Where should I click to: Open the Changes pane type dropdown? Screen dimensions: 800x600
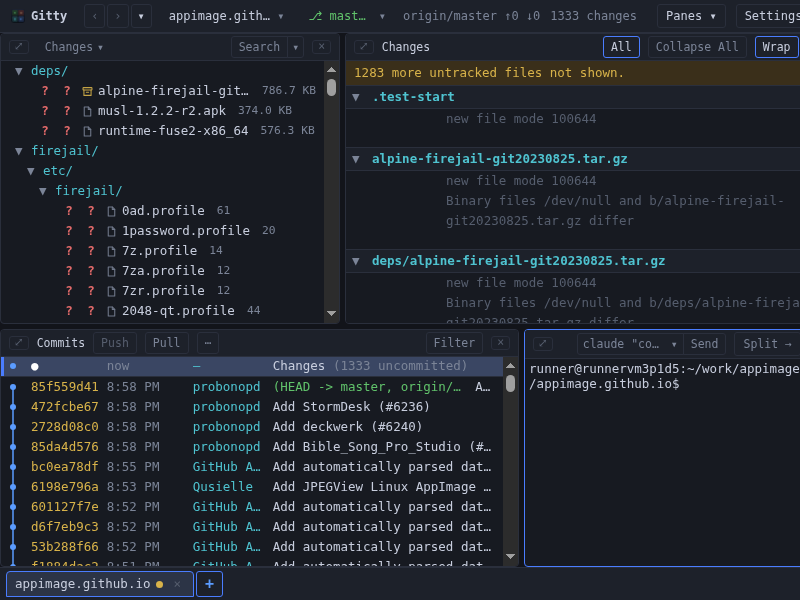pos(73,47)
